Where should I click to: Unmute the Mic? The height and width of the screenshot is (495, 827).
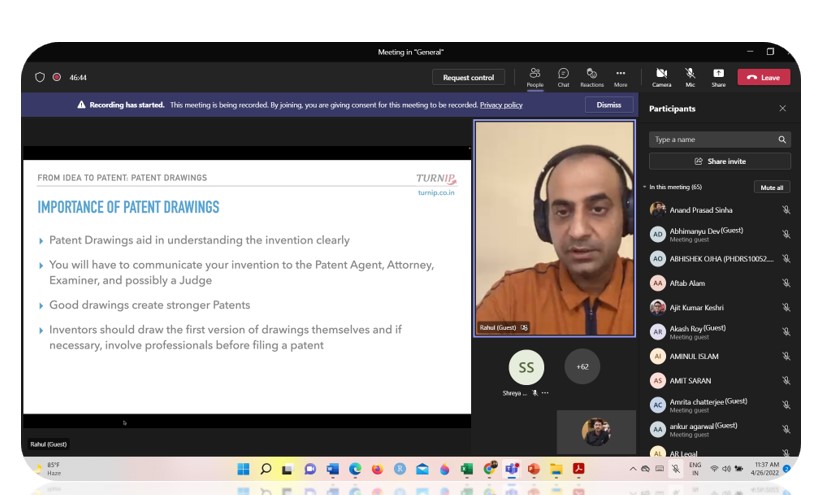[690, 76]
